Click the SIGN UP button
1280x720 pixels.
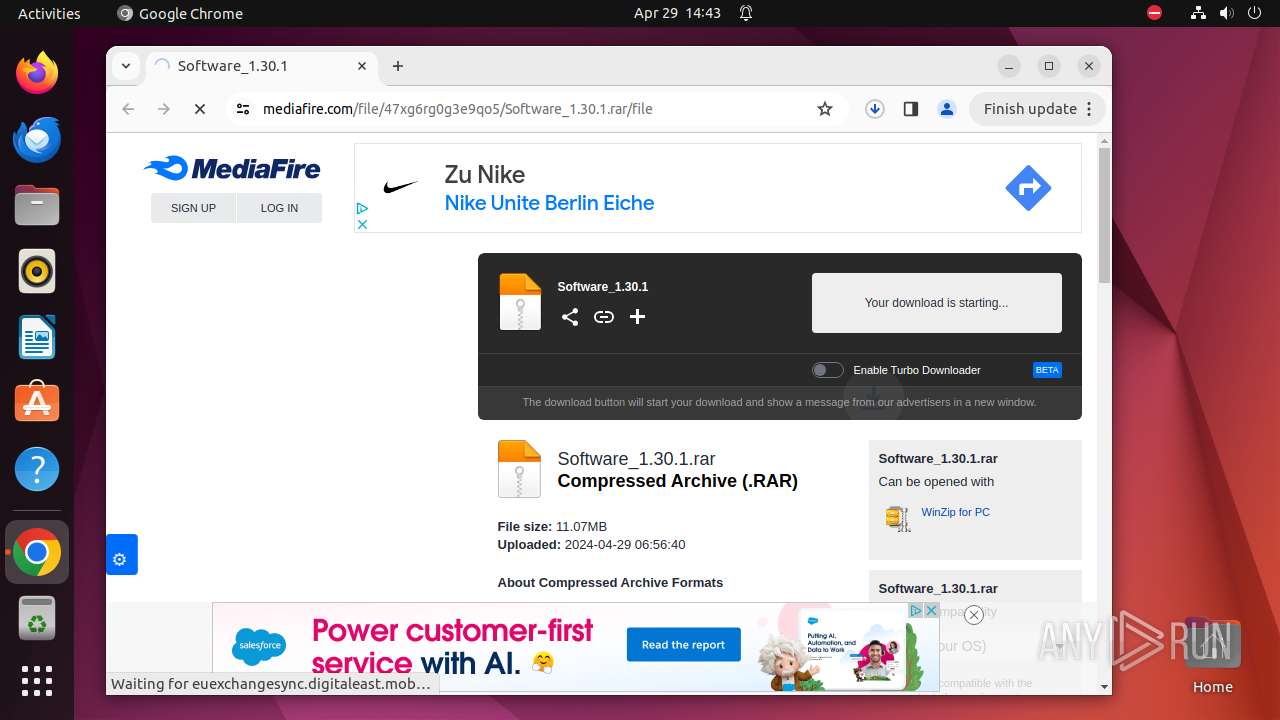point(193,208)
